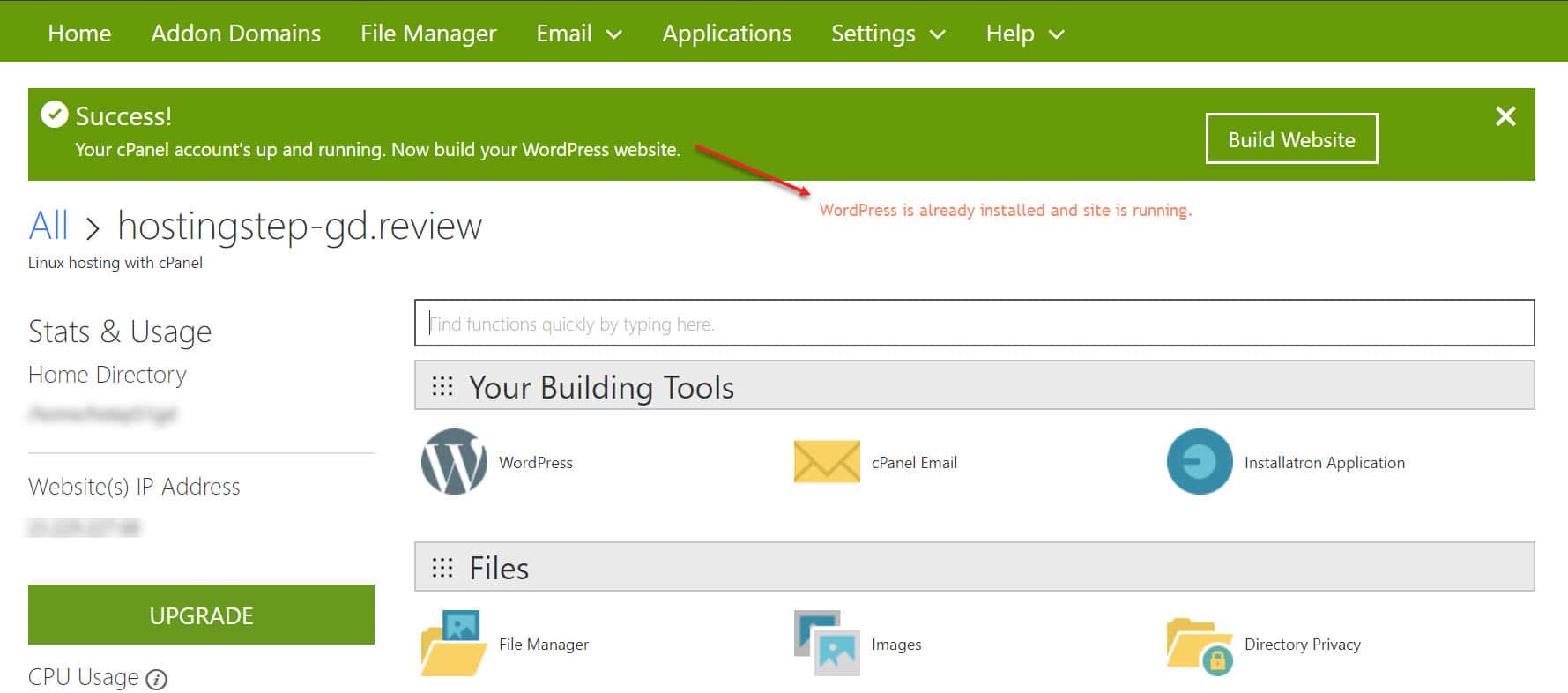The image size is (1568, 693).
Task: Focus the Find functions search field
Action: tap(975, 323)
